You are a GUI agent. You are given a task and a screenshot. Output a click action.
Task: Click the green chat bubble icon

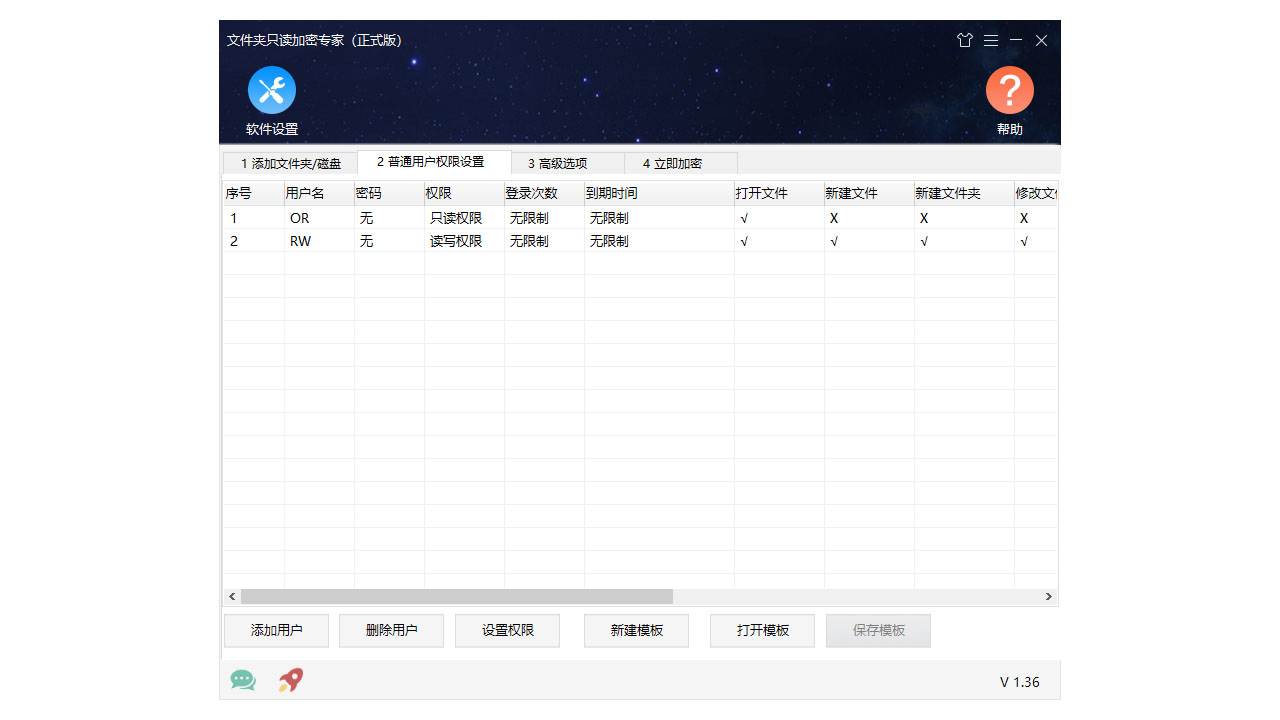click(243, 681)
